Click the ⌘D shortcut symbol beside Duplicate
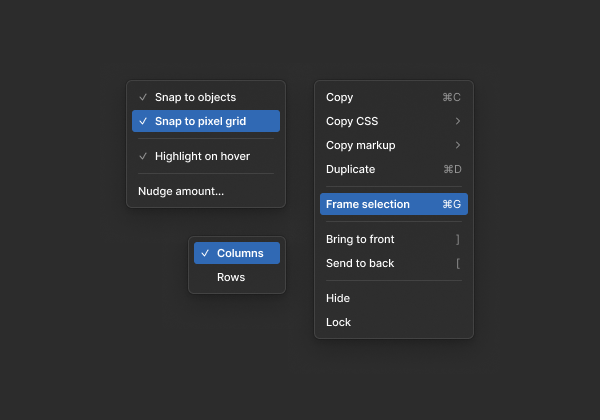Screen dimensions: 600x420 [x=451, y=169]
